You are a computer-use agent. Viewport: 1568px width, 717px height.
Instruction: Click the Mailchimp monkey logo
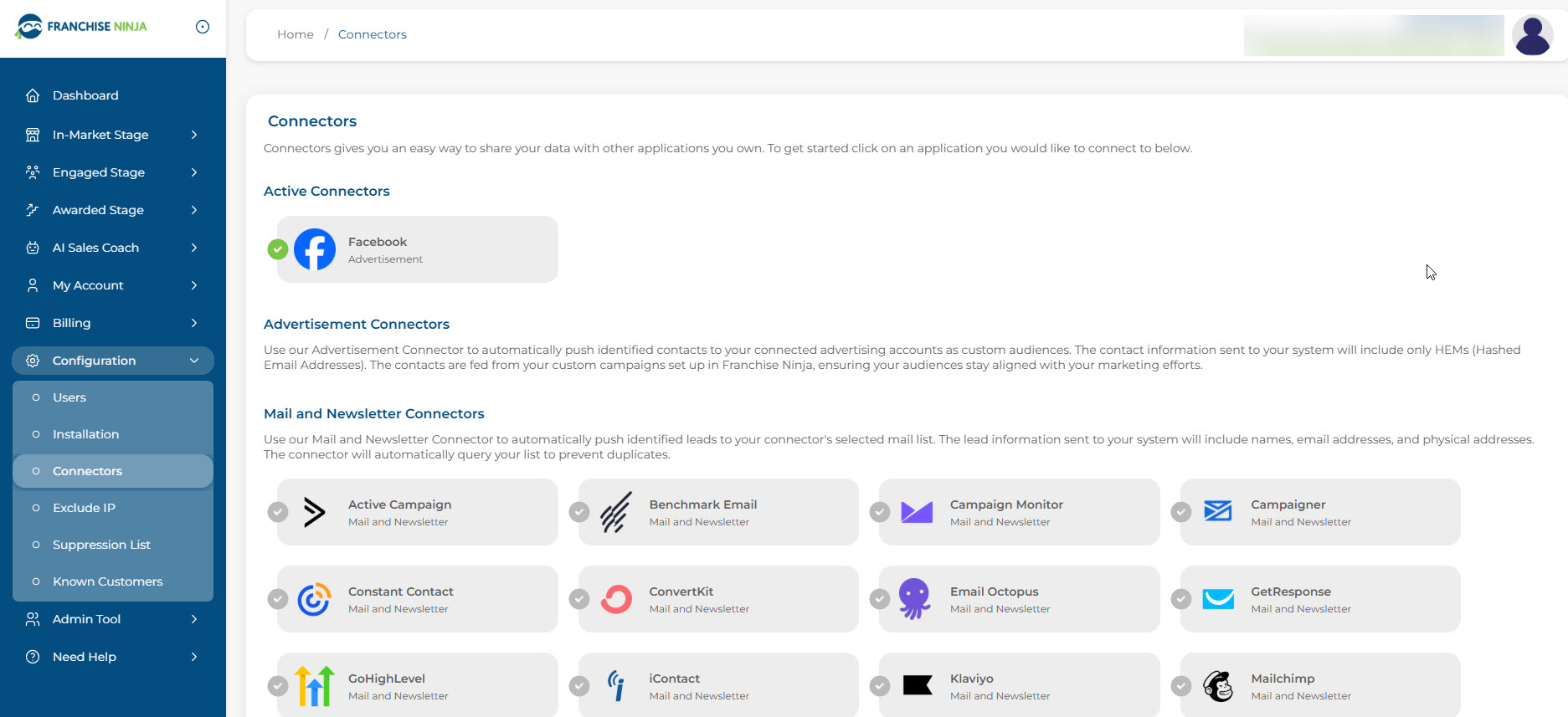coord(1218,686)
